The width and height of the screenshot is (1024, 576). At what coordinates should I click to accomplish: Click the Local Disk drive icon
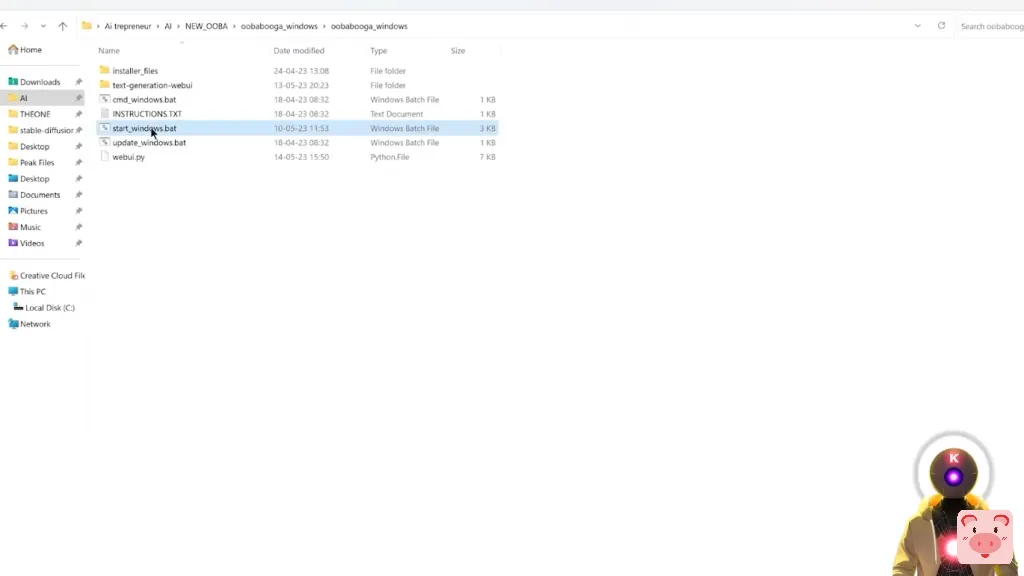[18, 307]
